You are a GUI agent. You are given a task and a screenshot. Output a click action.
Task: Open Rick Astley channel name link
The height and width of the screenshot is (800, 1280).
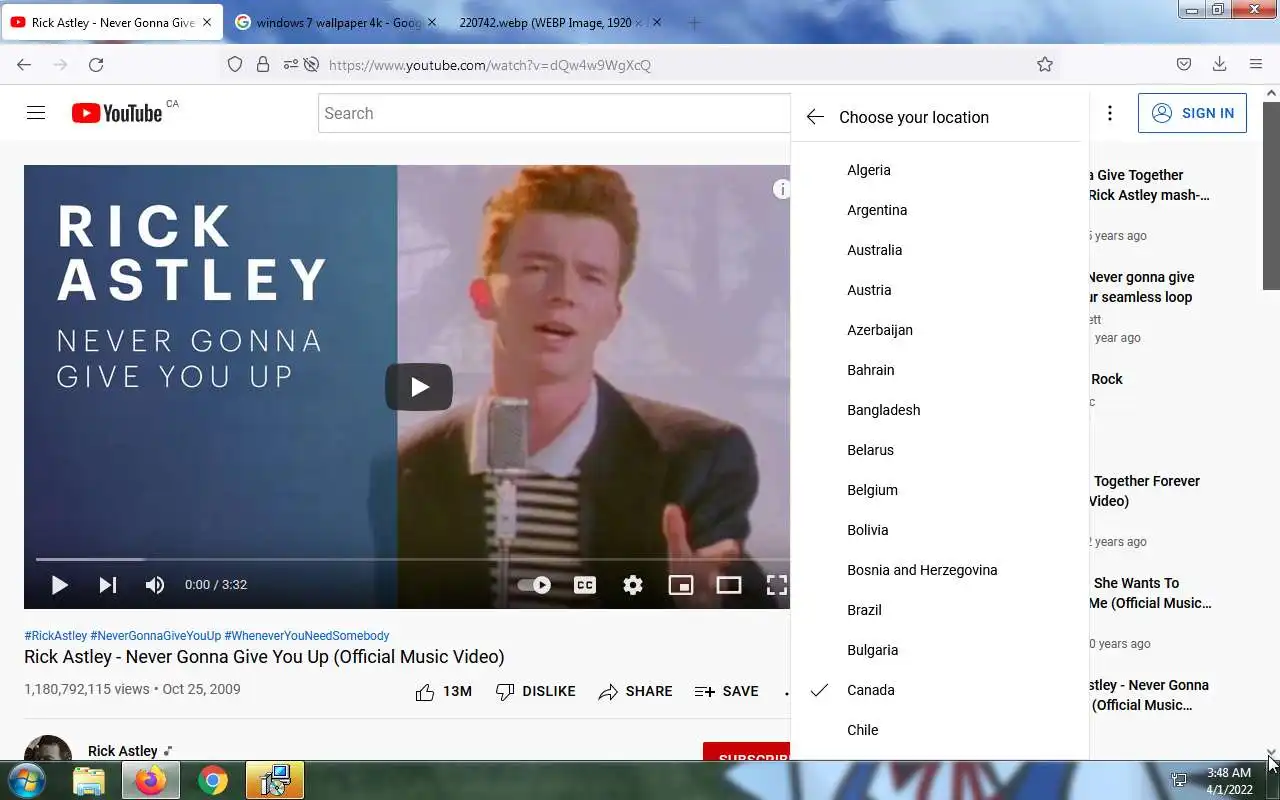point(123,751)
